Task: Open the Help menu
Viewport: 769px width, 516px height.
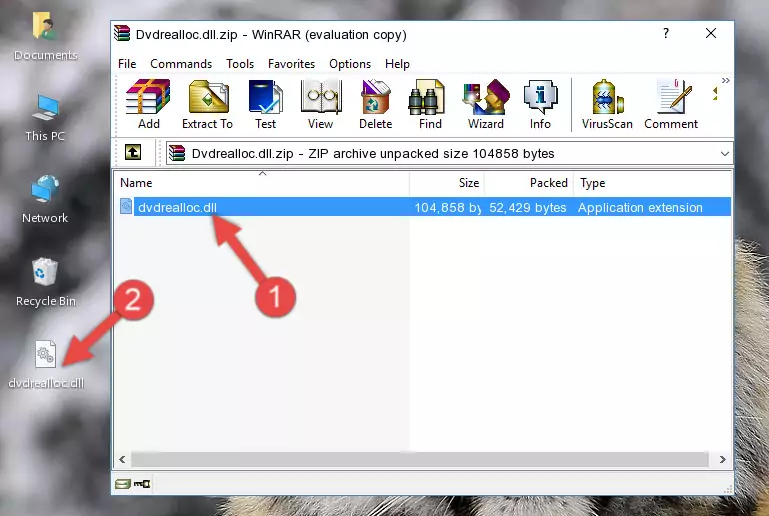Action: [397, 64]
